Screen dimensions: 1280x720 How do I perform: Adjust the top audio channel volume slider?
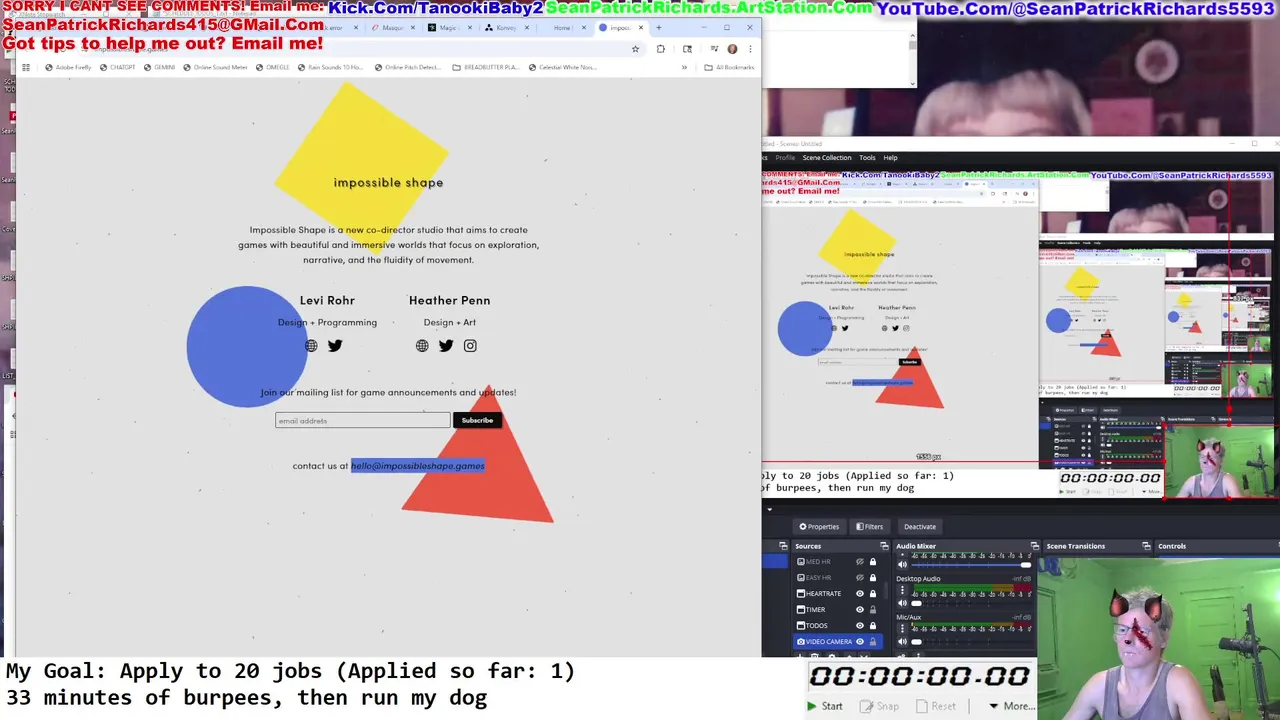(971, 565)
